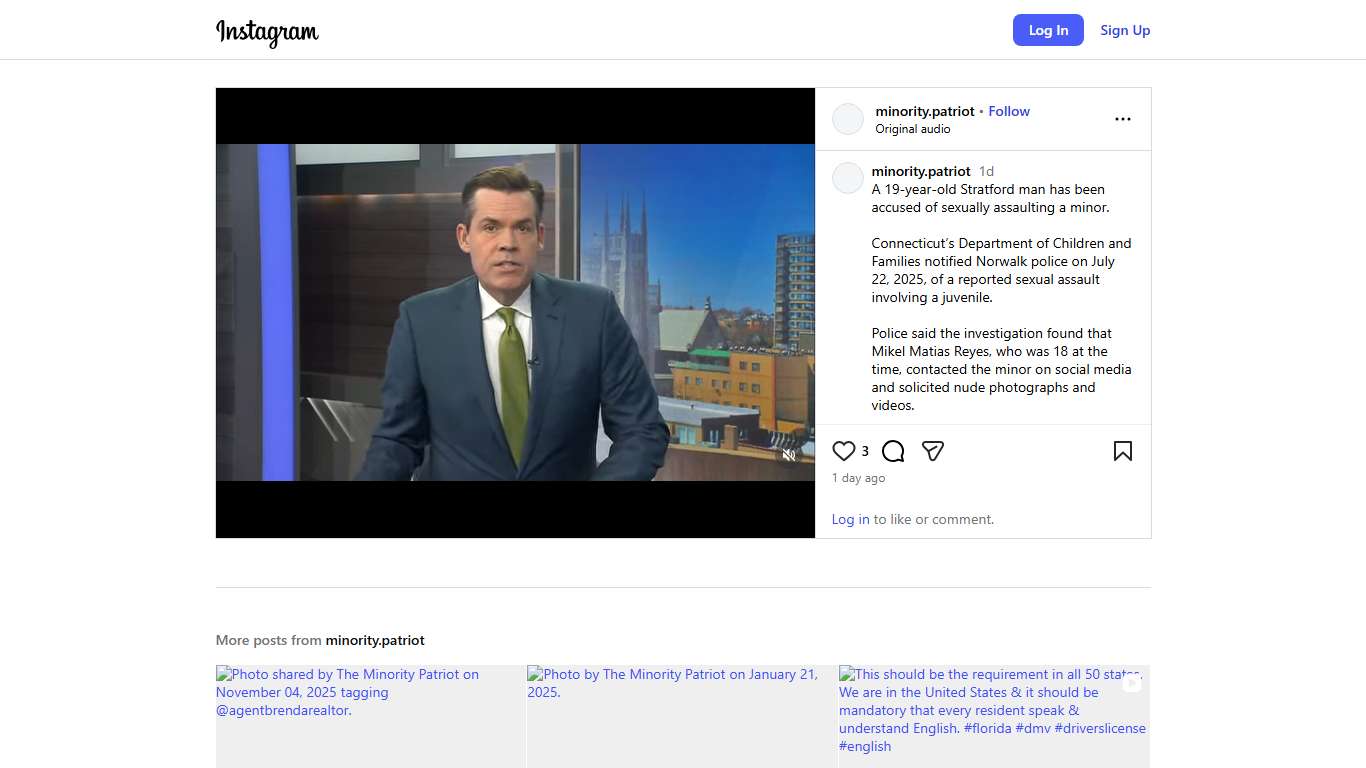Click the news anchor video to play

pos(515,312)
